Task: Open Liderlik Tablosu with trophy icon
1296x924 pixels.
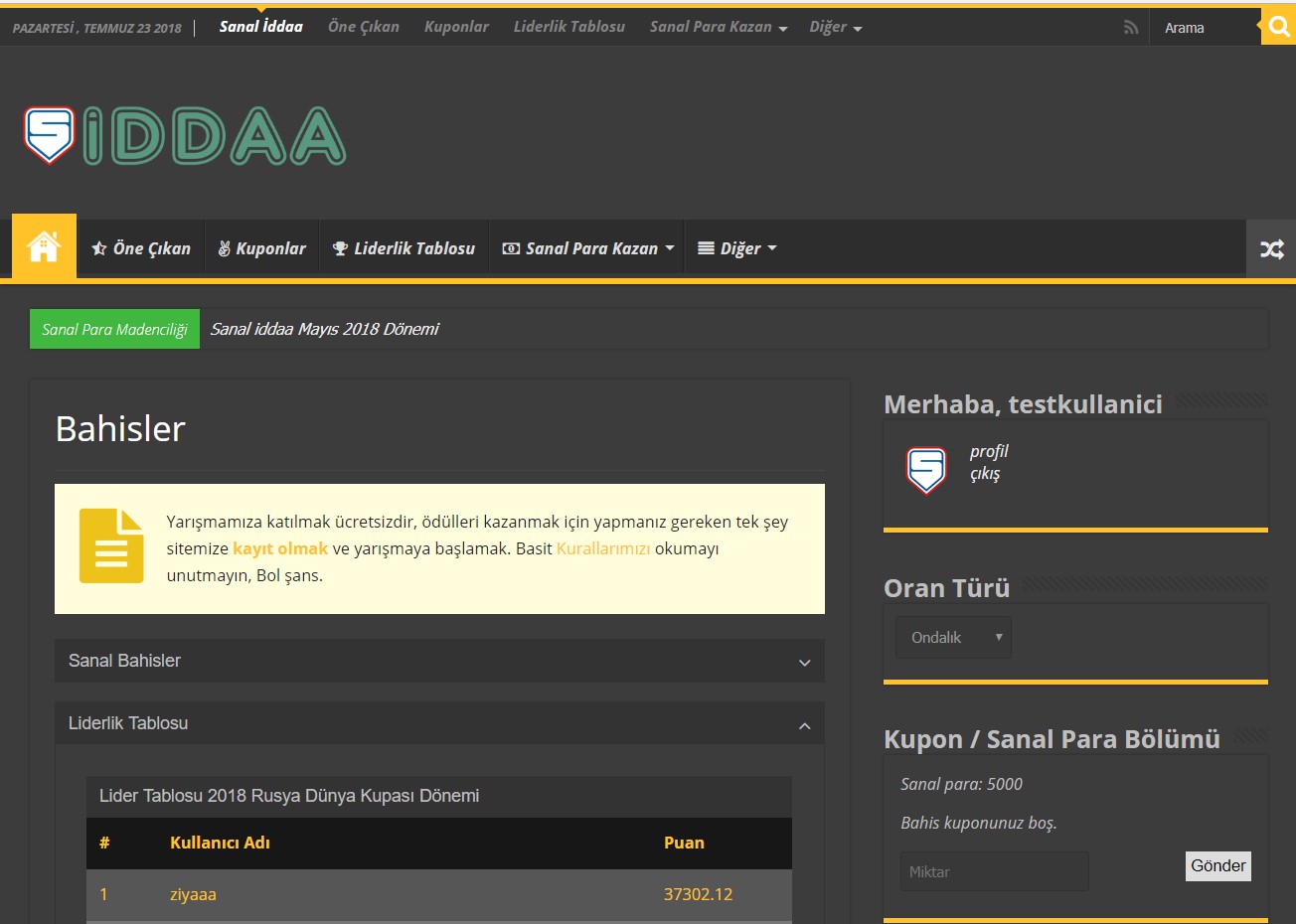Action: [404, 248]
